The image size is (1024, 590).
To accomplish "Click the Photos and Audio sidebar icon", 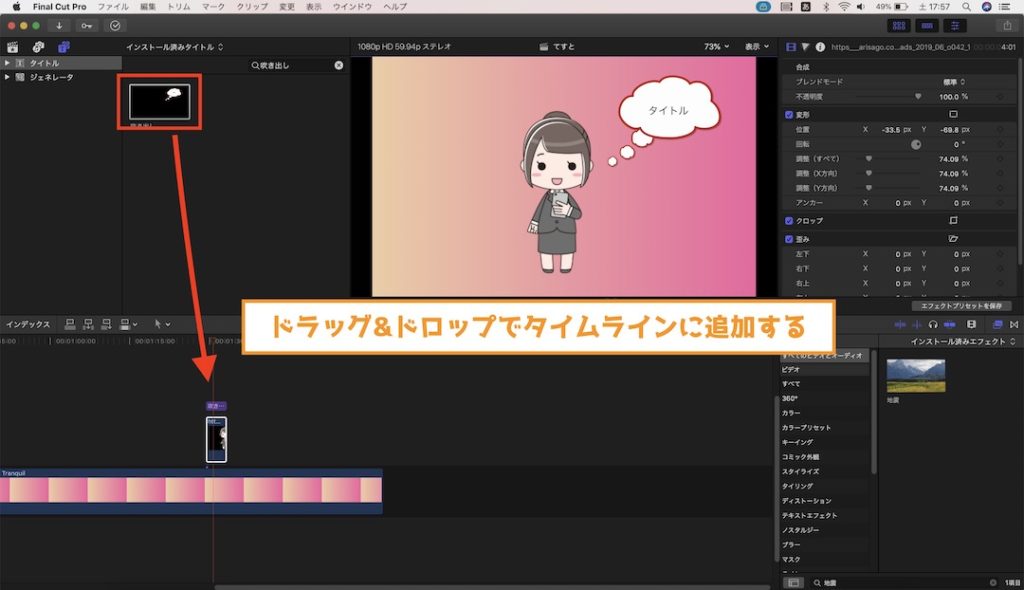I will 13,46.
